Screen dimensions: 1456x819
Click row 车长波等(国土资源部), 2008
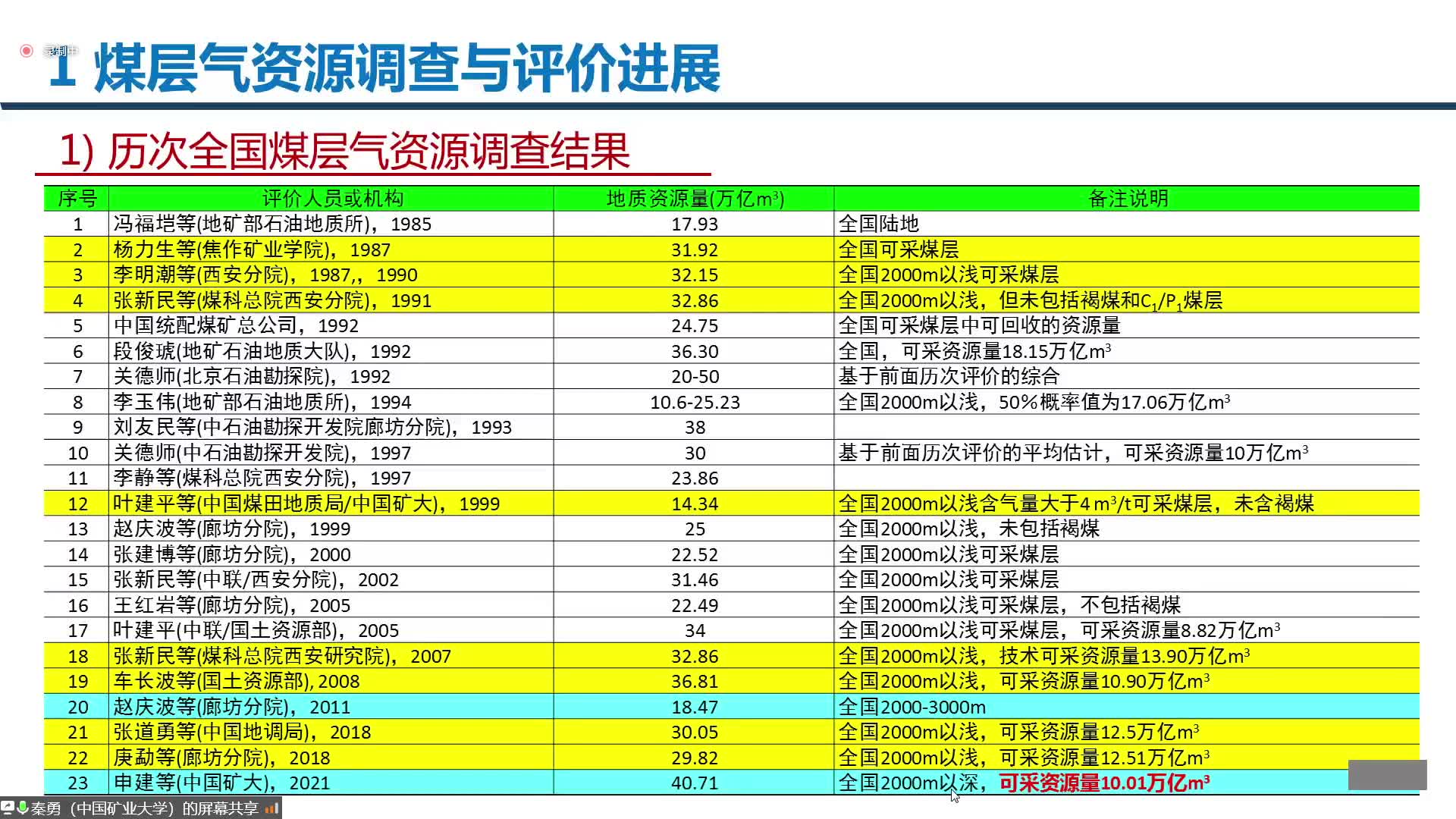(731, 681)
